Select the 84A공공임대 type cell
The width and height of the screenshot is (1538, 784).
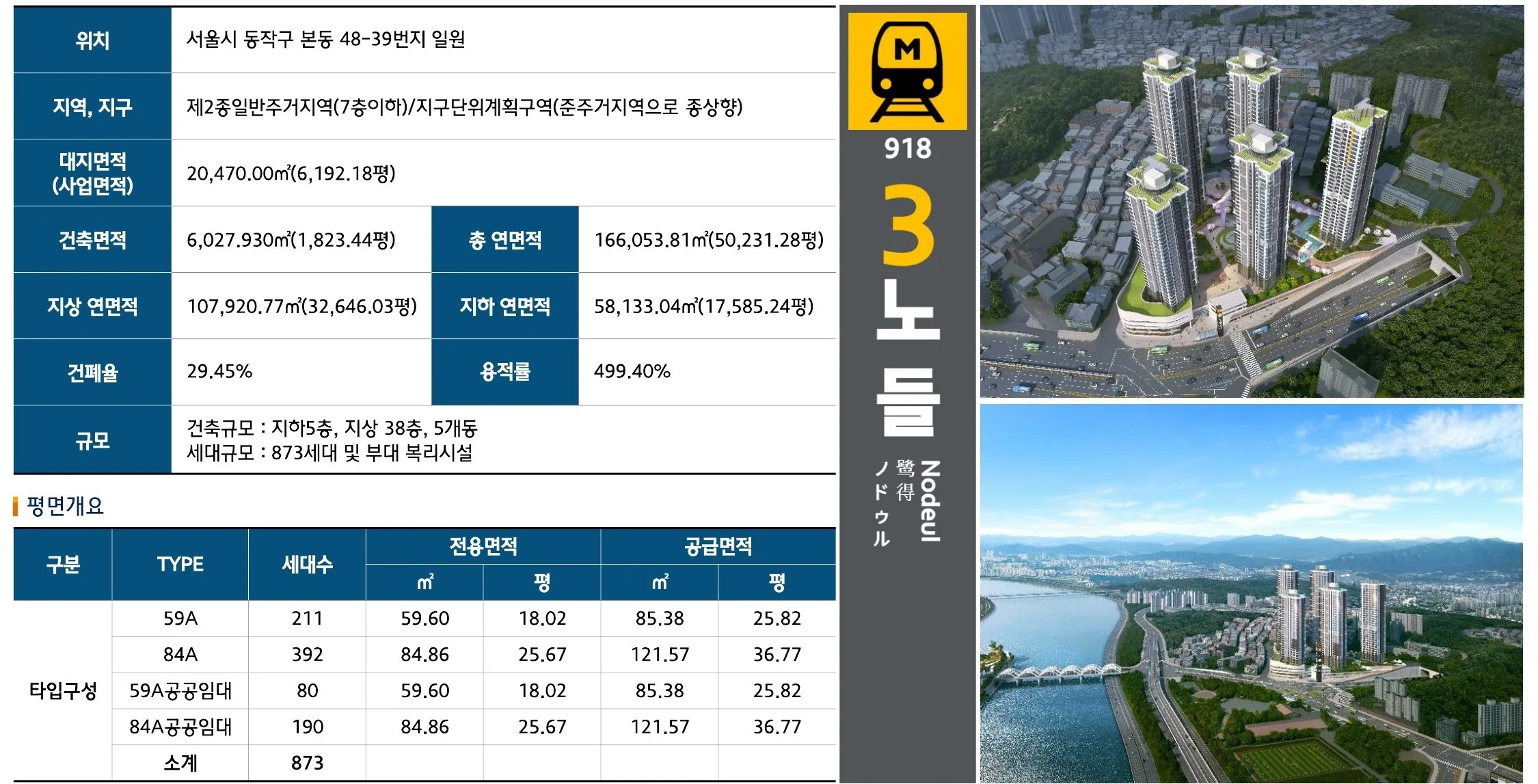pyautogui.click(x=180, y=727)
